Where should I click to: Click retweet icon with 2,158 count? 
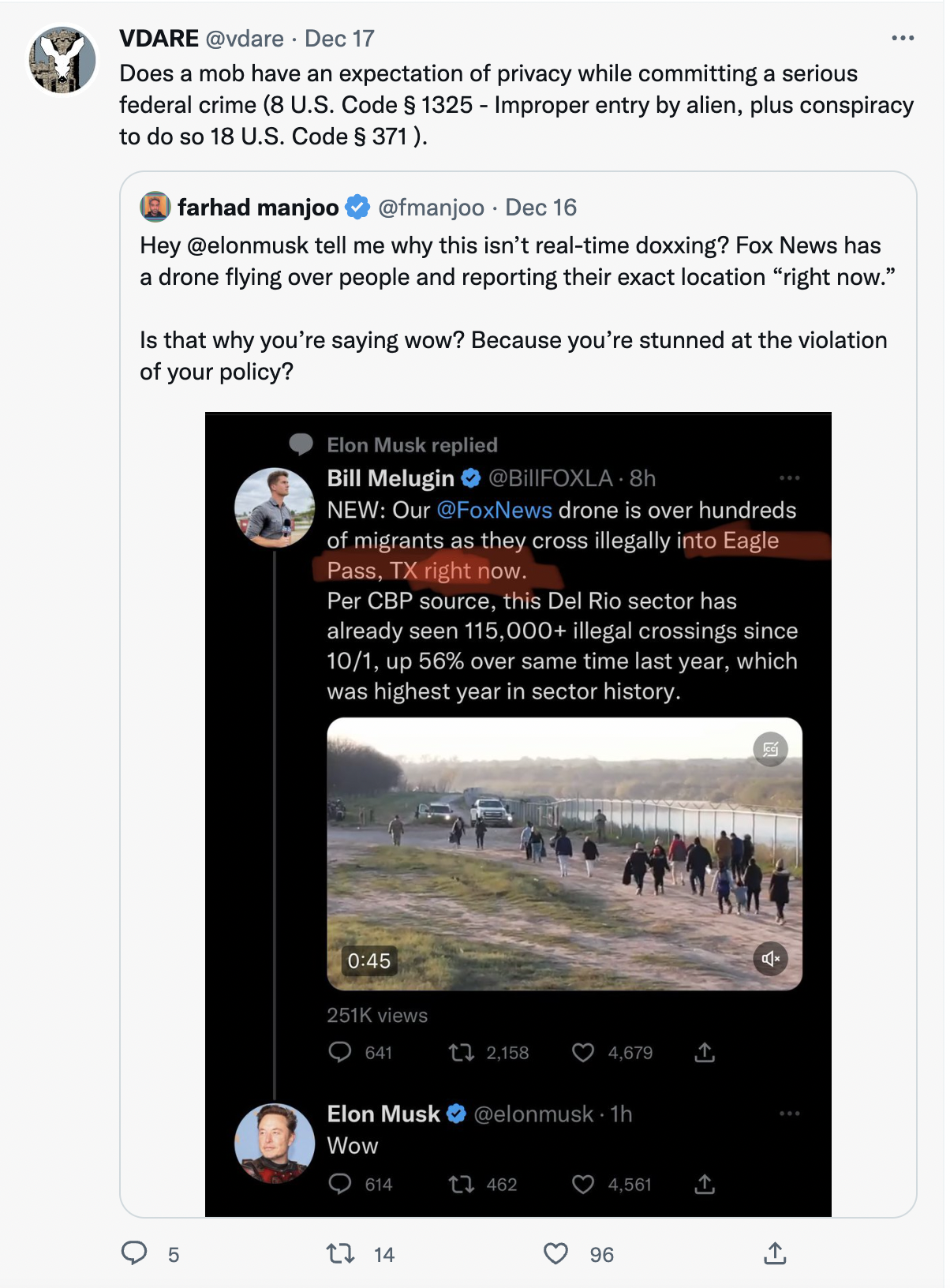pos(462,1052)
